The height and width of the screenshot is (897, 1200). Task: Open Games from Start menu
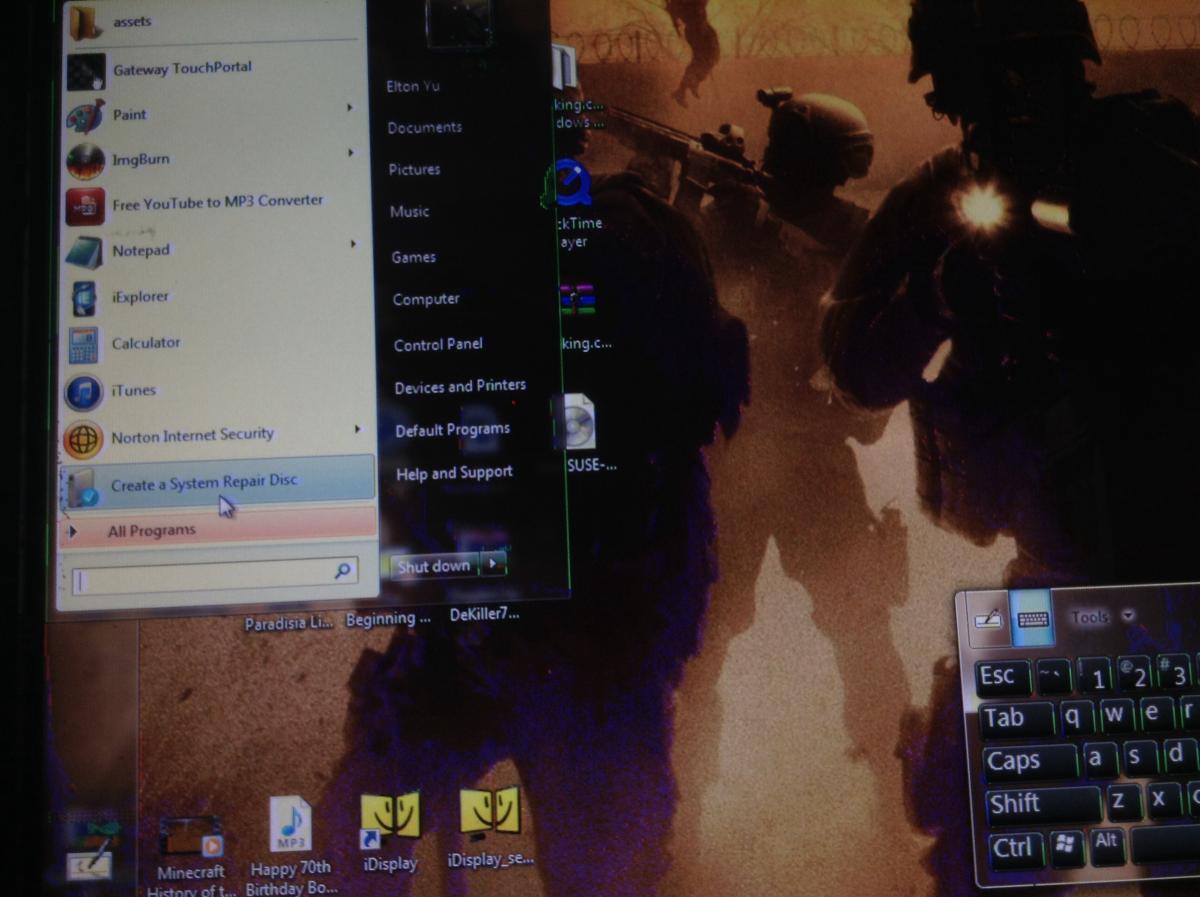(414, 257)
